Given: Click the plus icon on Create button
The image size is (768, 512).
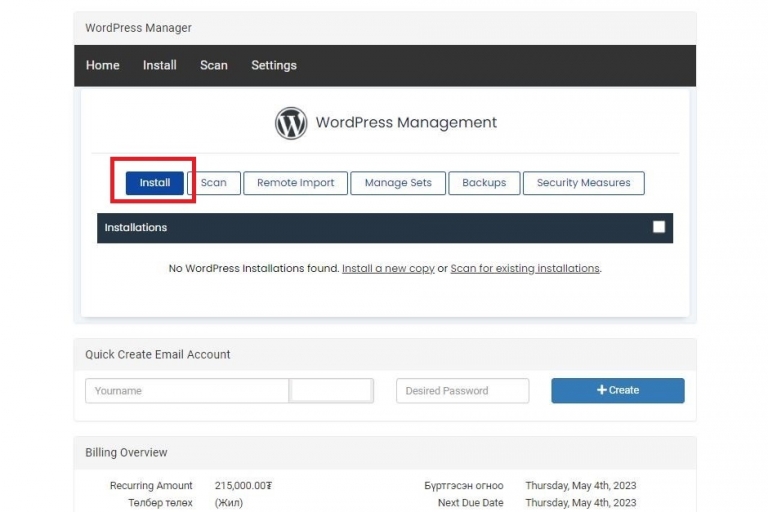Looking at the screenshot, I should pyautogui.click(x=602, y=390).
